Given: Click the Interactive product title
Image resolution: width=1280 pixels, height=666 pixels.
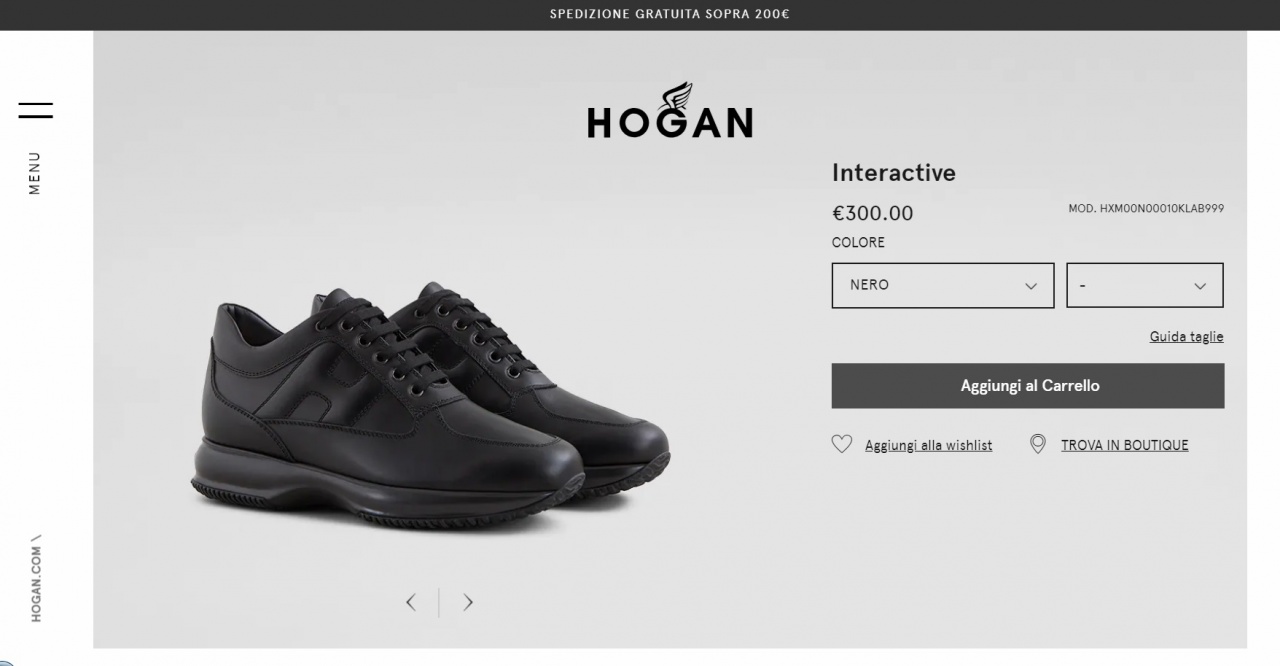Looking at the screenshot, I should tap(893, 173).
